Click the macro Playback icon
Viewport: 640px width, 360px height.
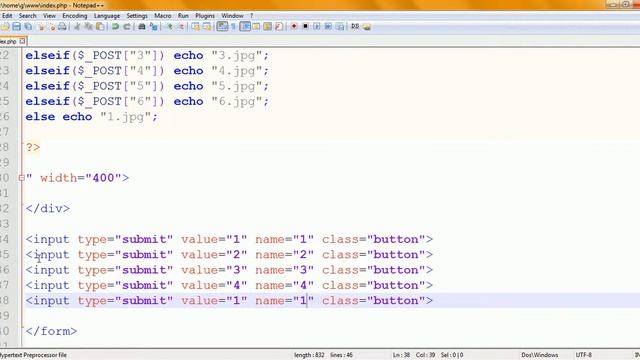tap(317, 27)
